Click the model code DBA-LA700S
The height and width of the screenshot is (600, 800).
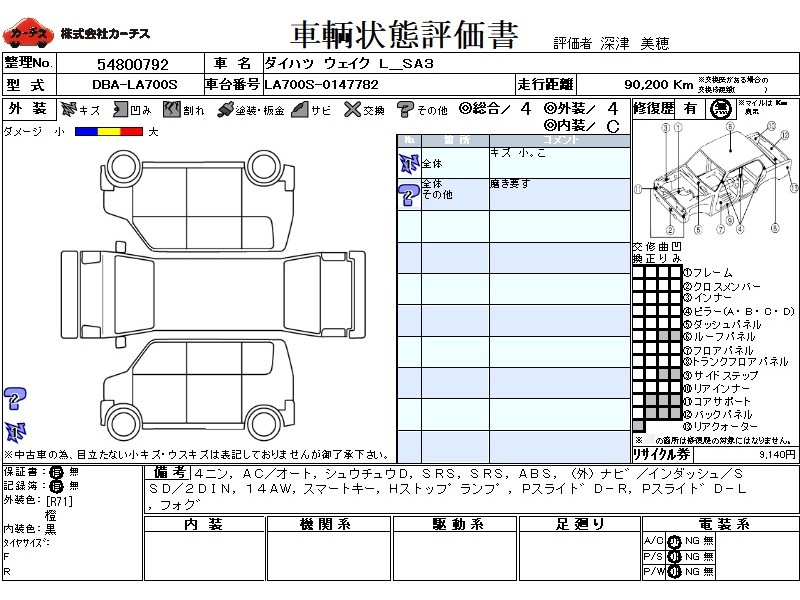point(135,85)
